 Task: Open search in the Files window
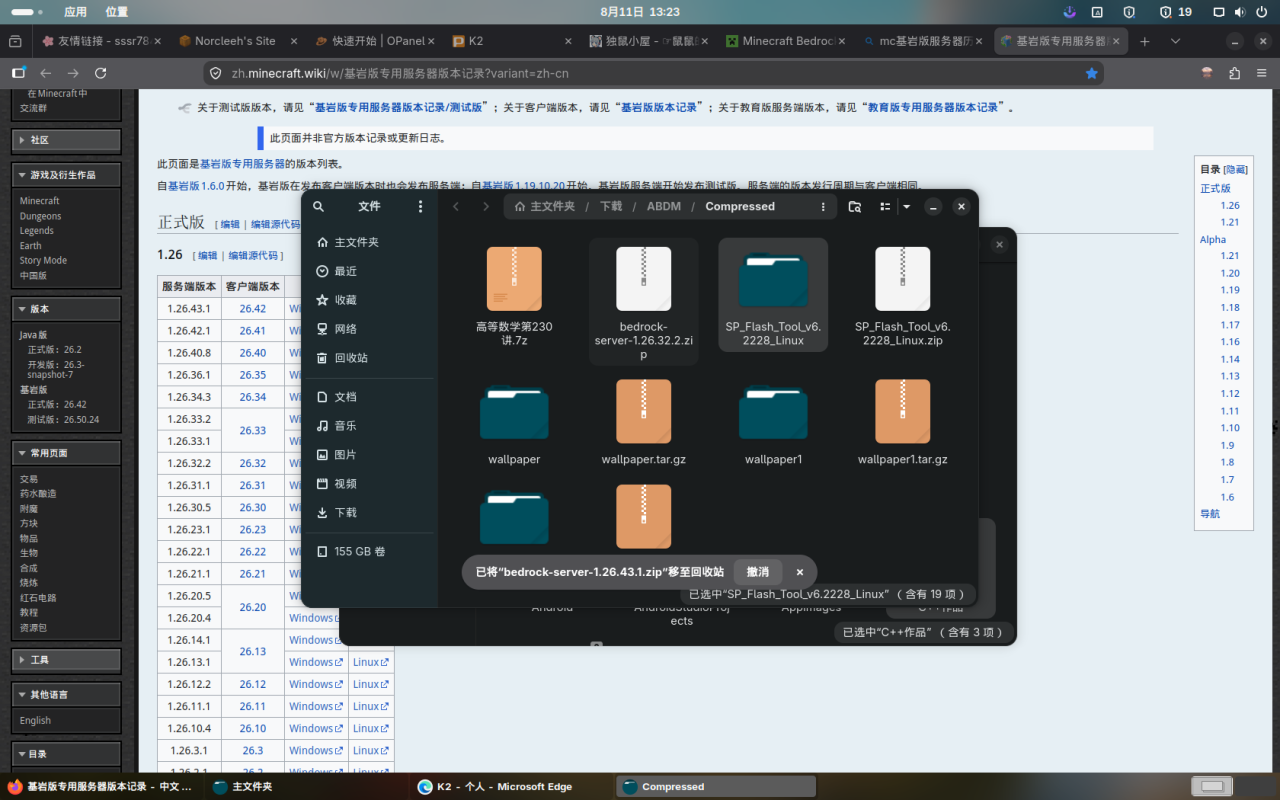(318, 207)
